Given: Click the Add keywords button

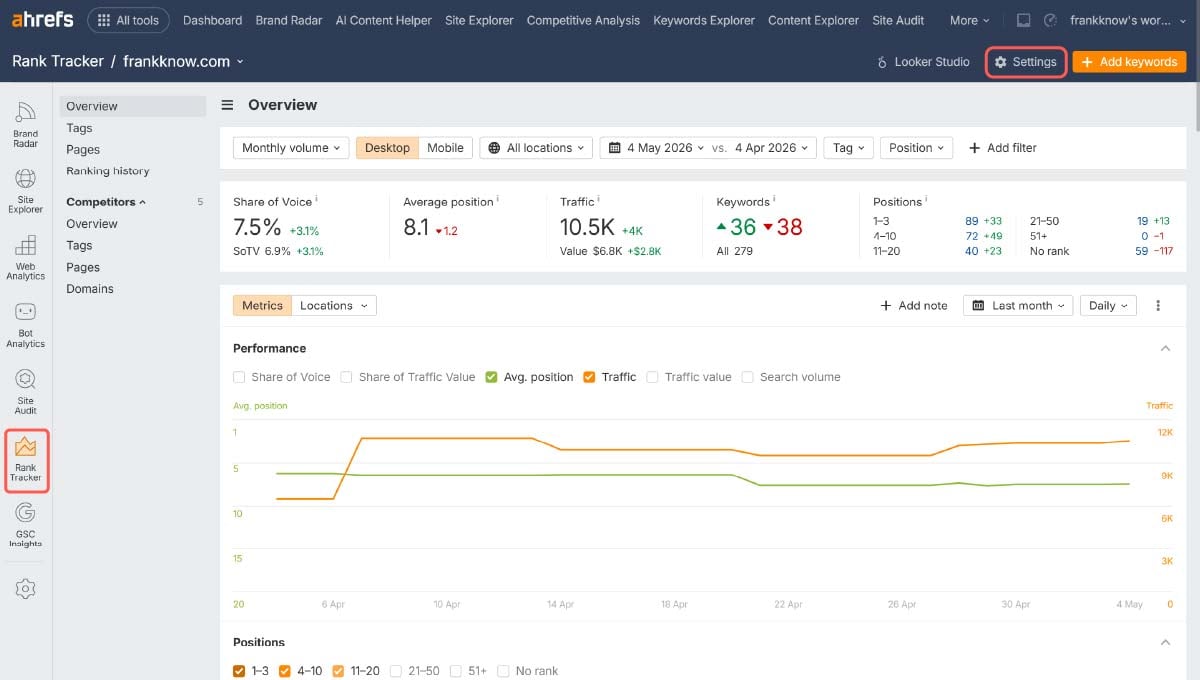Looking at the screenshot, I should point(1129,62).
